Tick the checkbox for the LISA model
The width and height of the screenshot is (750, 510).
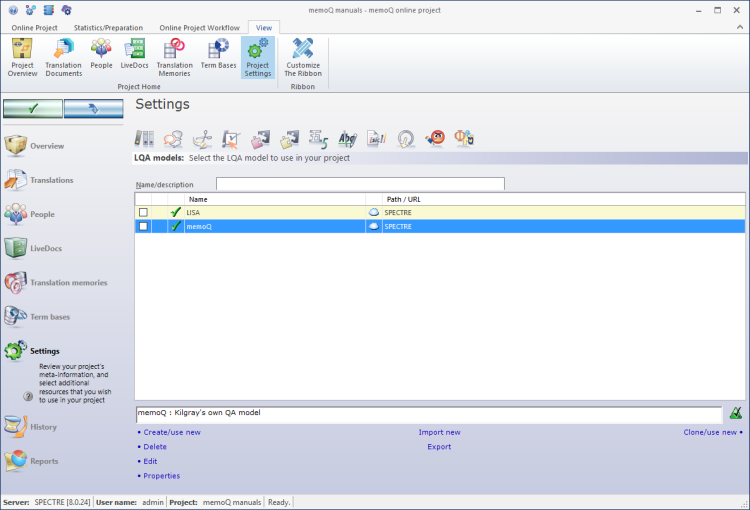click(x=143, y=212)
